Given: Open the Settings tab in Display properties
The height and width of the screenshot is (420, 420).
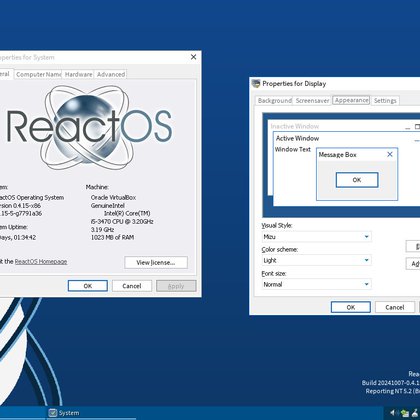Looking at the screenshot, I should (385, 100).
